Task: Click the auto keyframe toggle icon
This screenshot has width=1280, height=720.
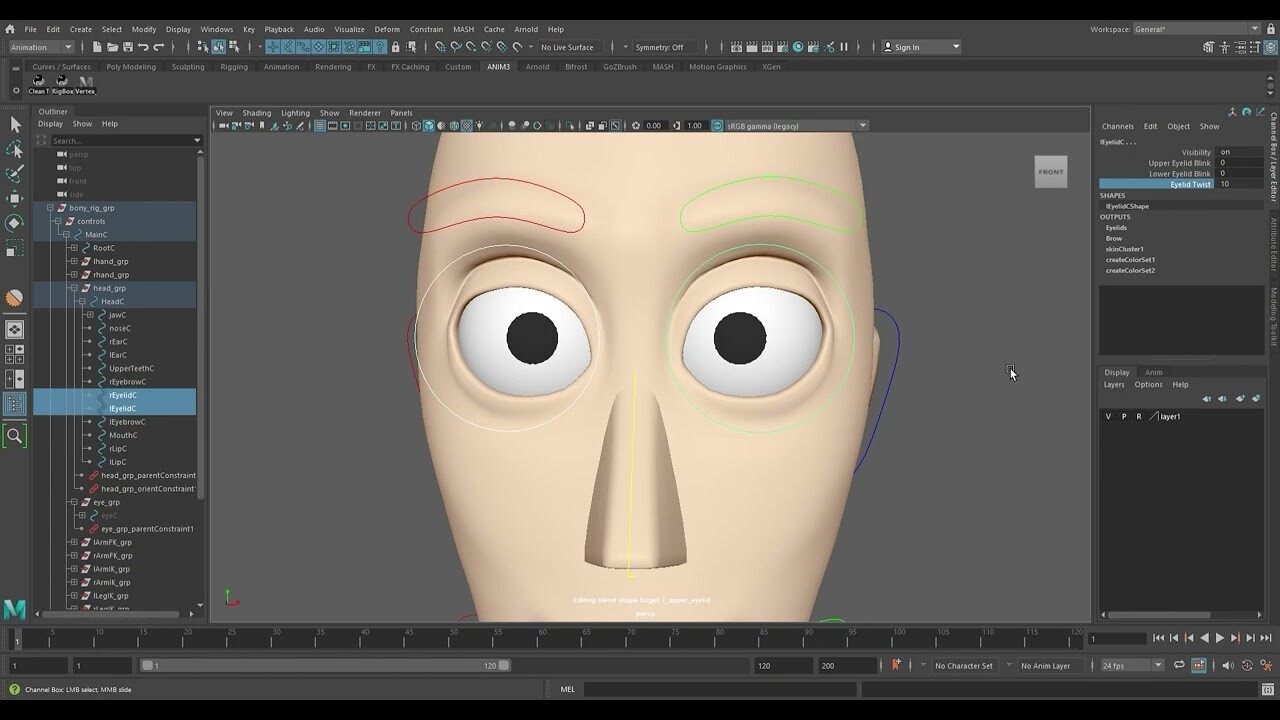Action: [x=1199, y=665]
